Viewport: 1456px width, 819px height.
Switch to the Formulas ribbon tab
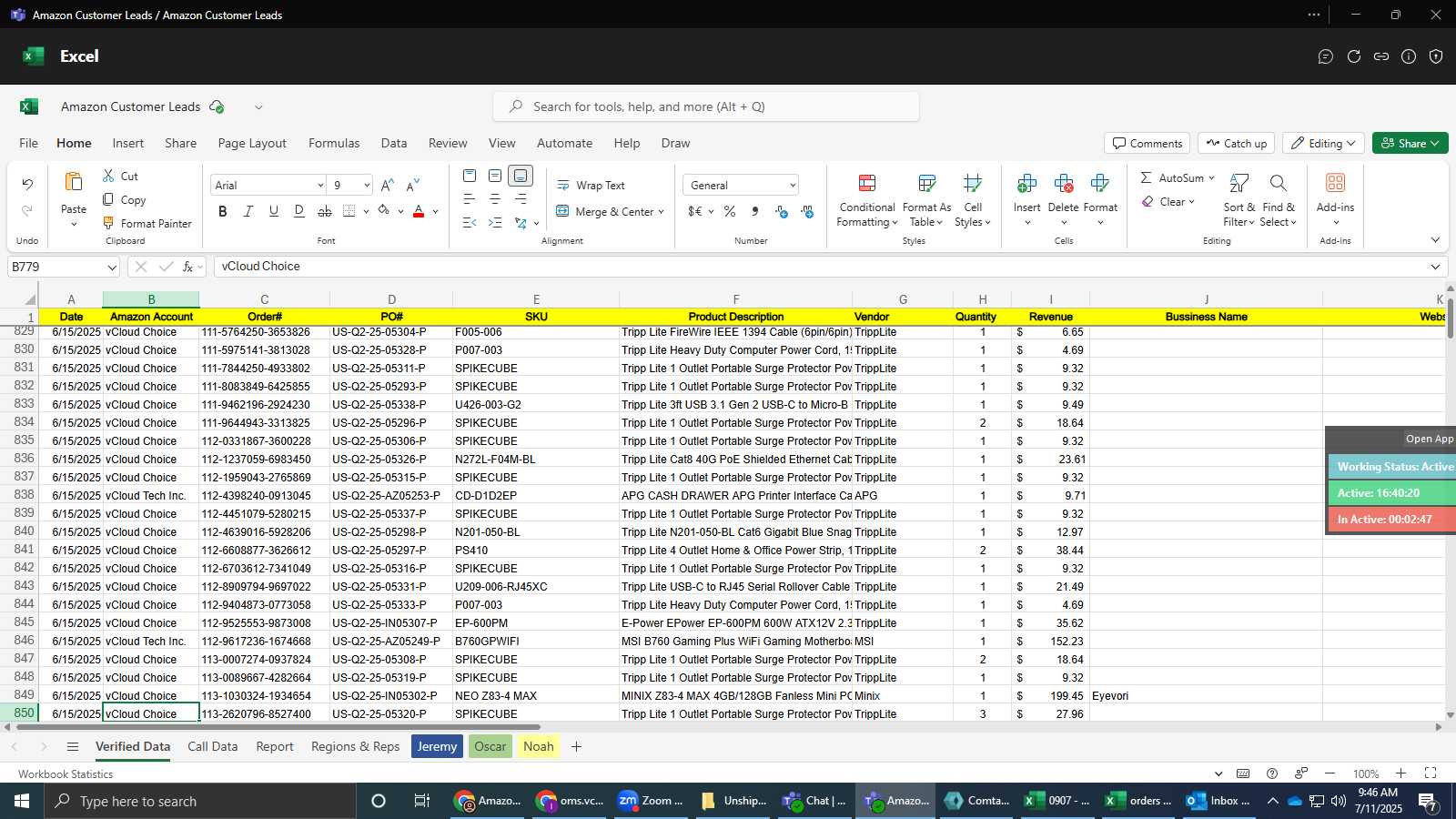tap(334, 143)
